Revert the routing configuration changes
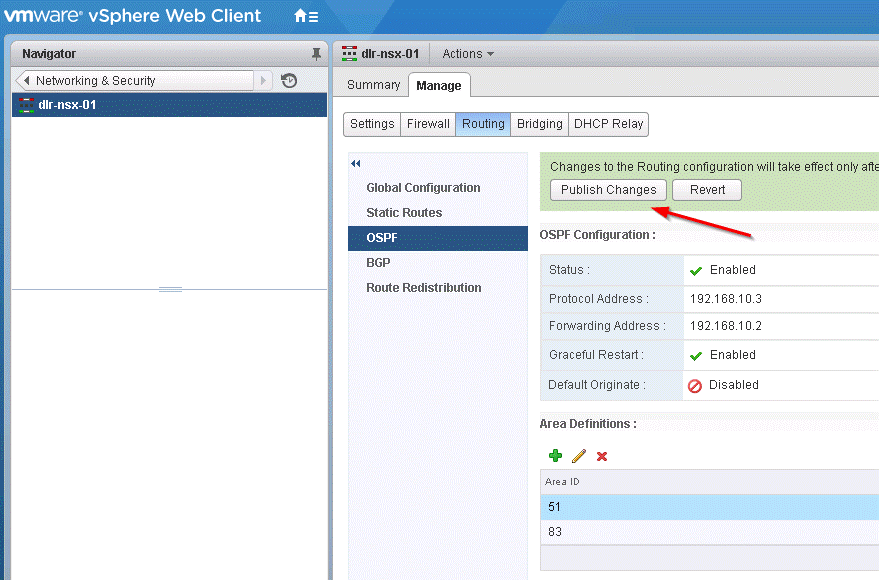 click(707, 190)
